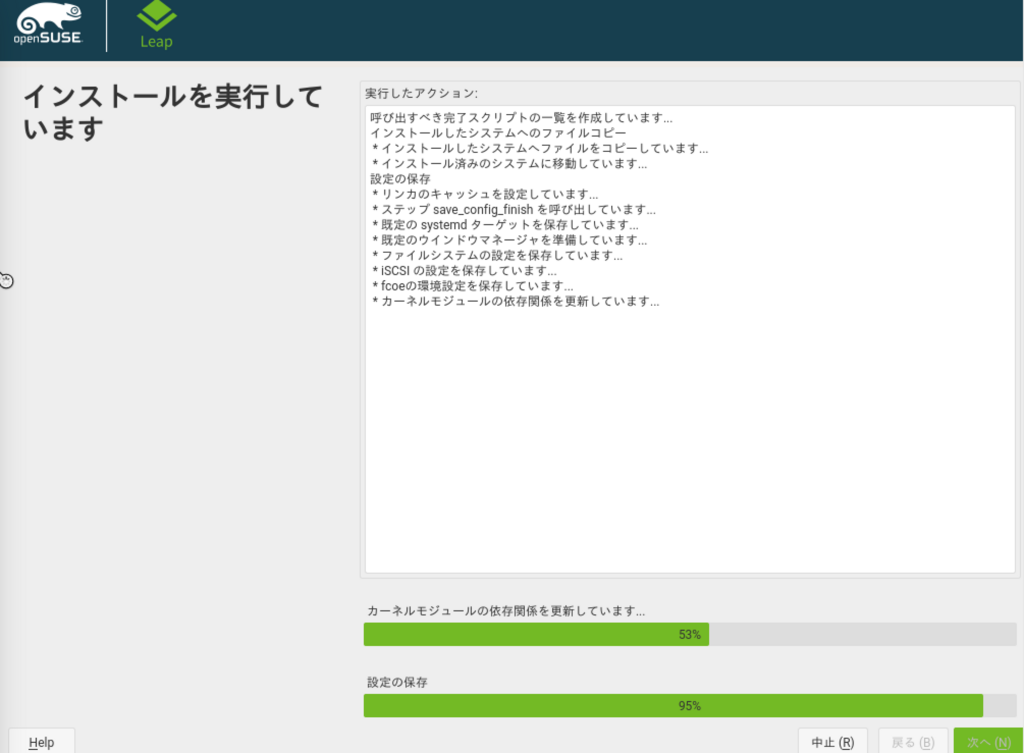Click the 設定の保存 label above 95% bar
Screen dimensions: 1024x753
pos(397,682)
